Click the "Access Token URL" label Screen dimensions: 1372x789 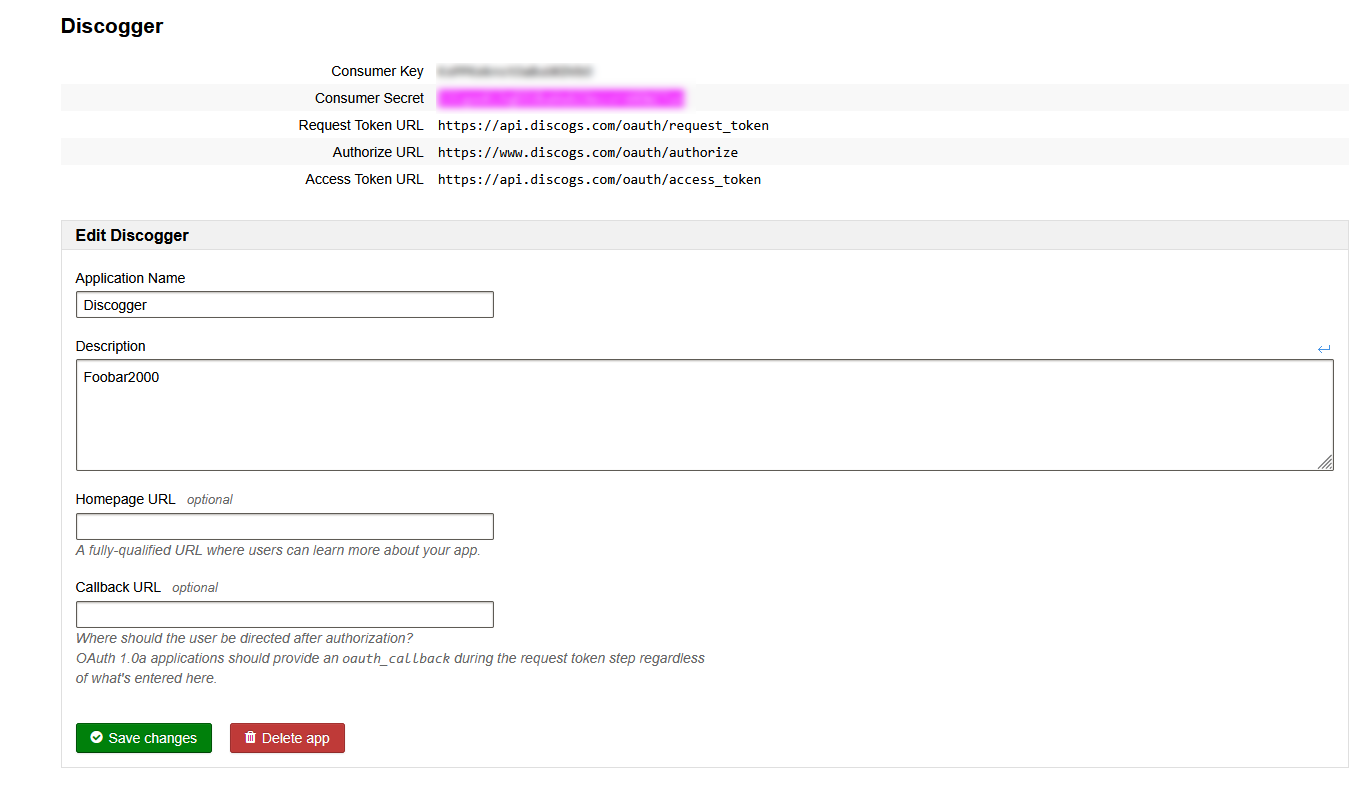[365, 180]
